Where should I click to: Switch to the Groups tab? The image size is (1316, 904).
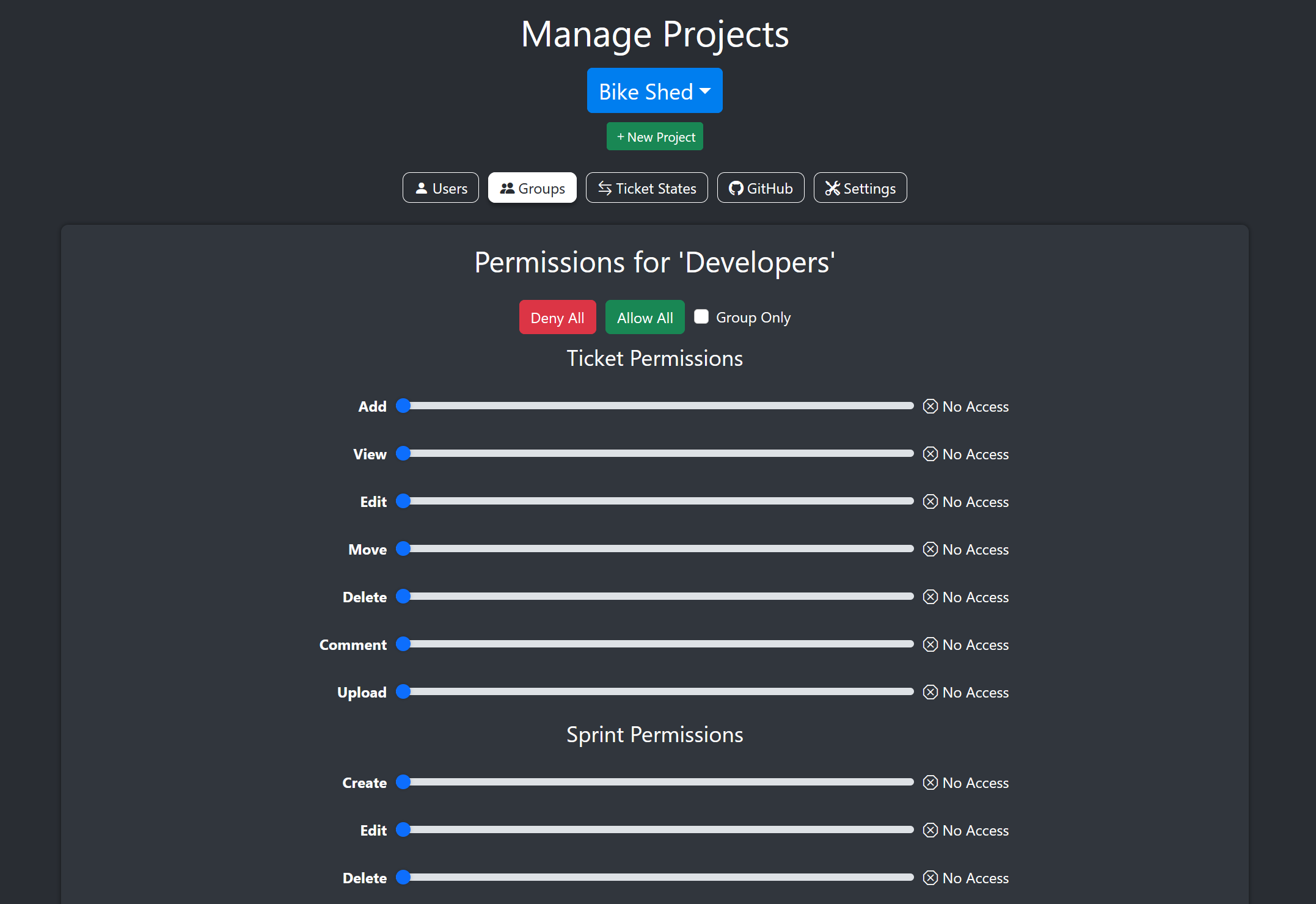pos(532,188)
